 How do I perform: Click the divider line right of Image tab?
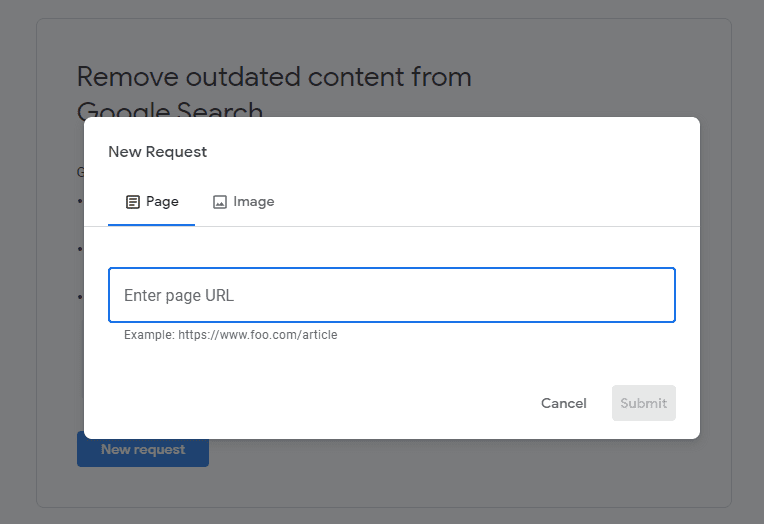480,226
